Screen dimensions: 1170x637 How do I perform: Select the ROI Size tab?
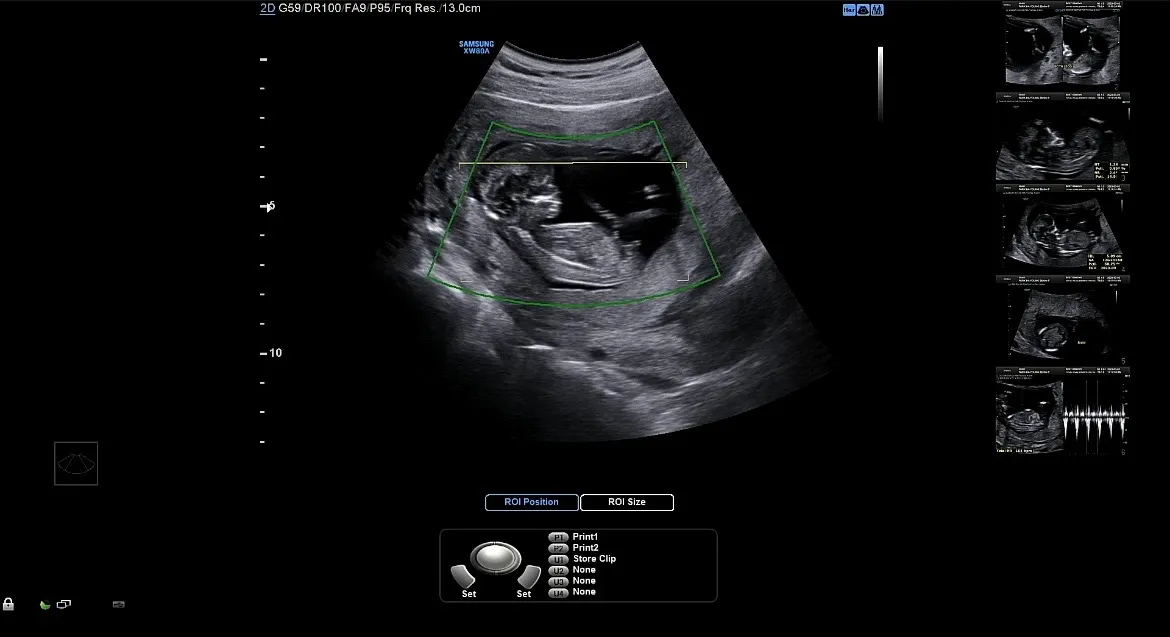coord(627,502)
